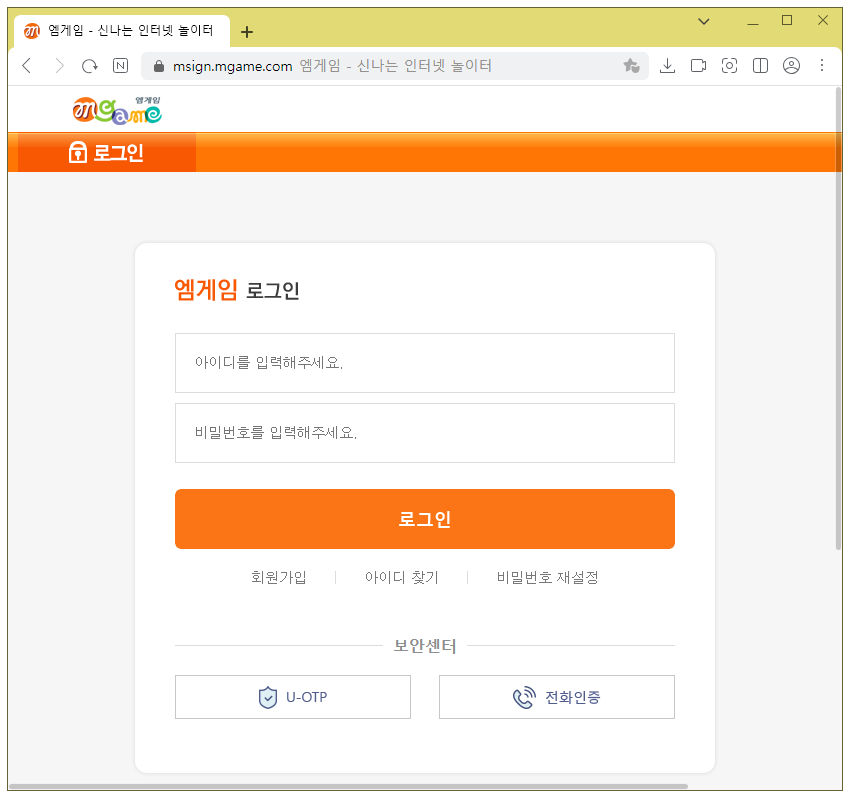
Task: Focus the 비밀번호 input field
Action: tap(424, 433)
